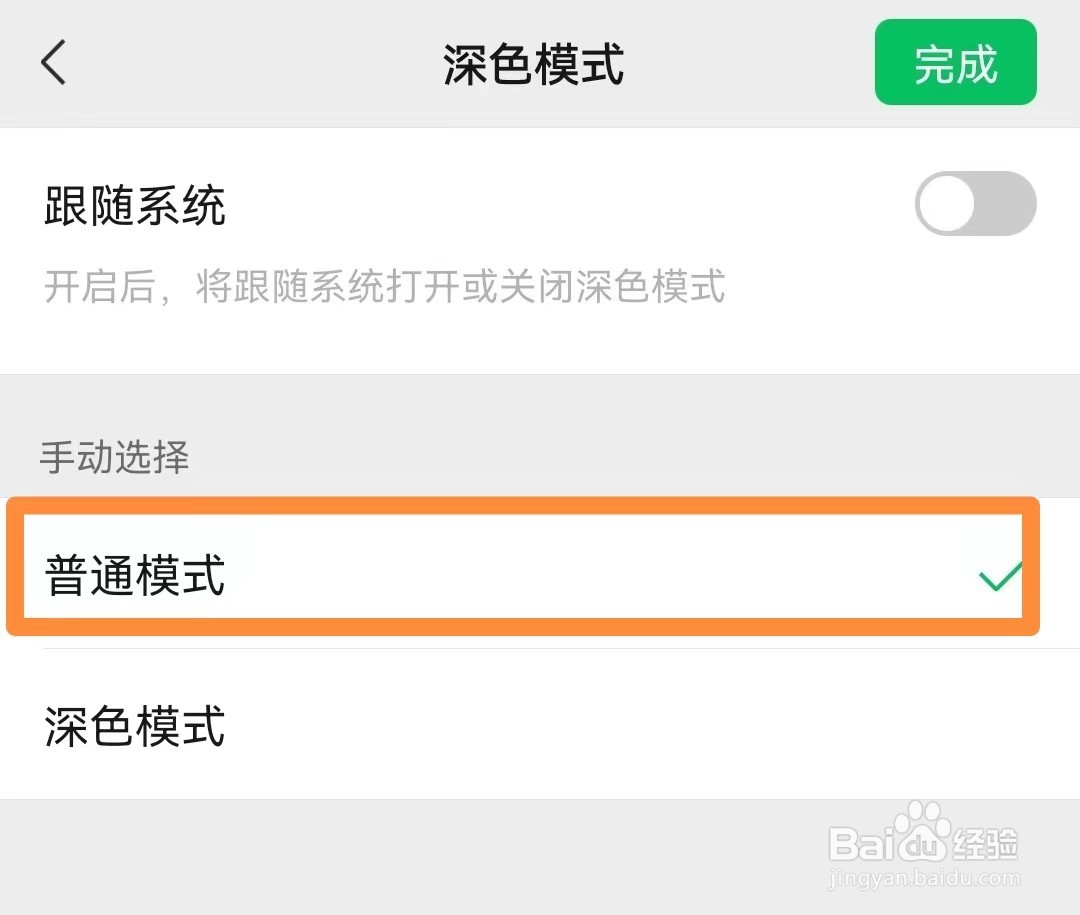Screen dimensions: 1080x915
Task: Click the 经验 watermark text
Action: click(x=985, y=845)
